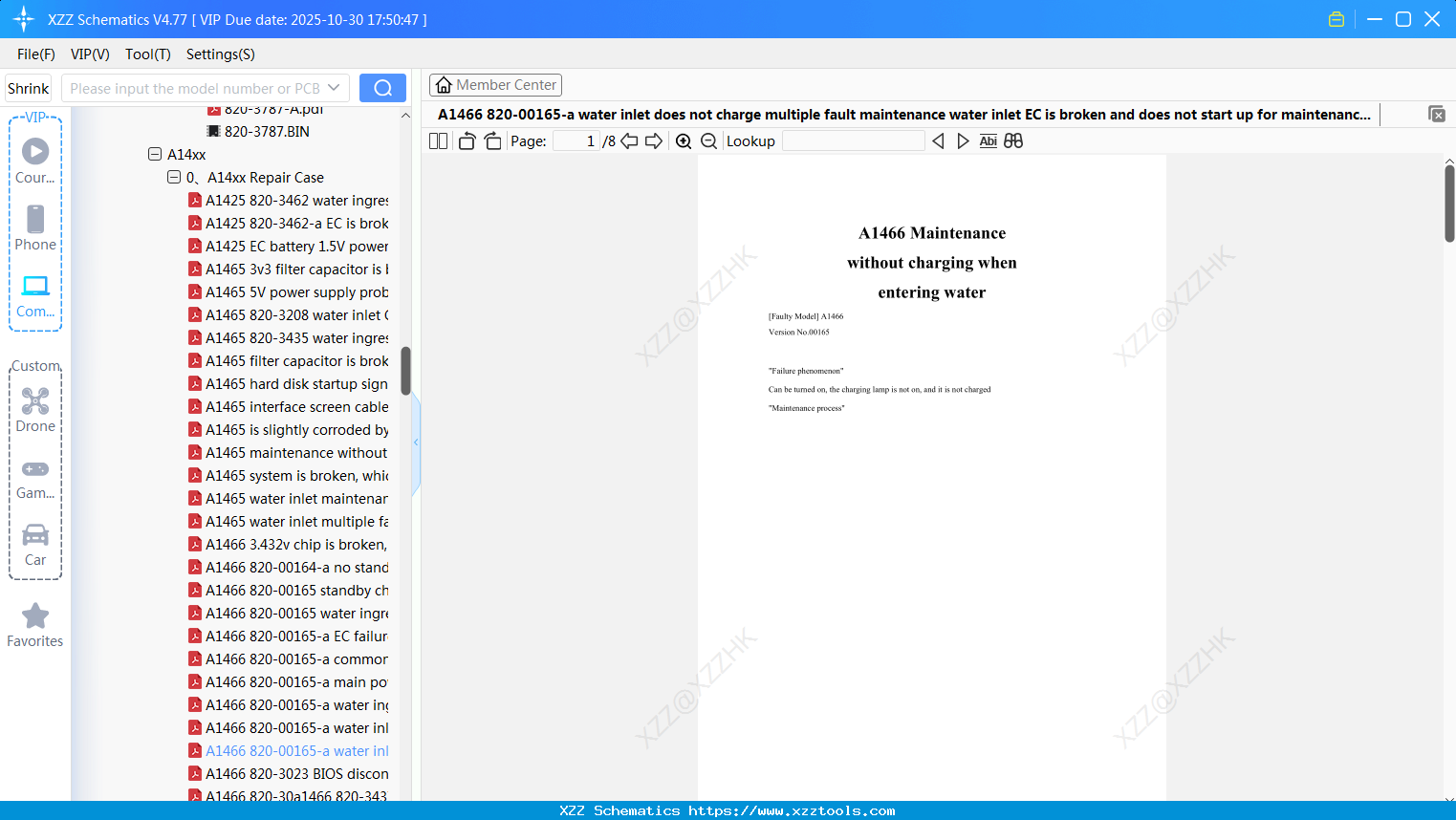
Task: Click the page number field
Action: (x=576, y=141)
